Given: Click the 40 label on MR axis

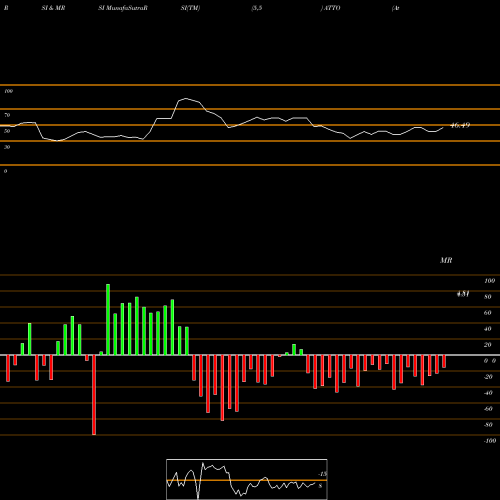Looking at the screenshot, I should coord(488,329).
